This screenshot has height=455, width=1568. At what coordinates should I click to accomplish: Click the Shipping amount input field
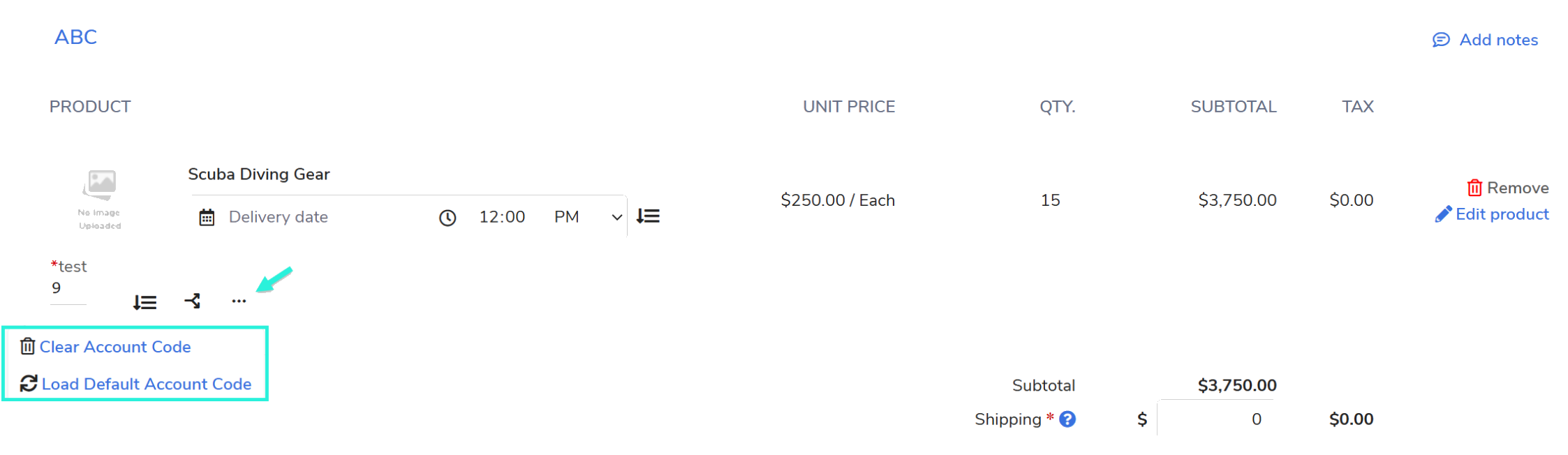(1215, 419)
